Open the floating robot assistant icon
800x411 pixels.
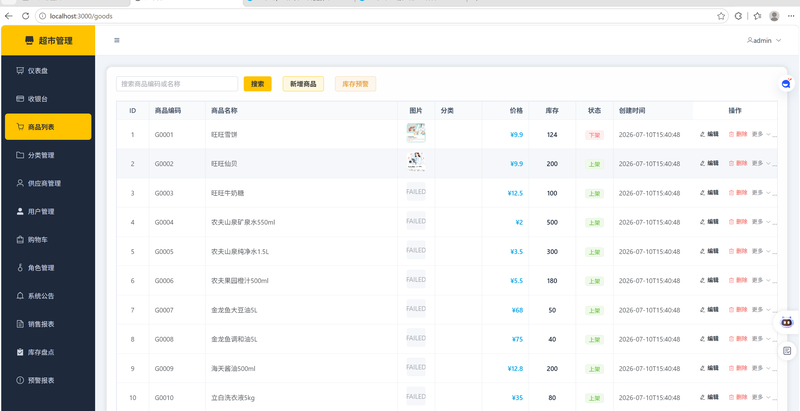pyautogui.click(x=787, y=322)
